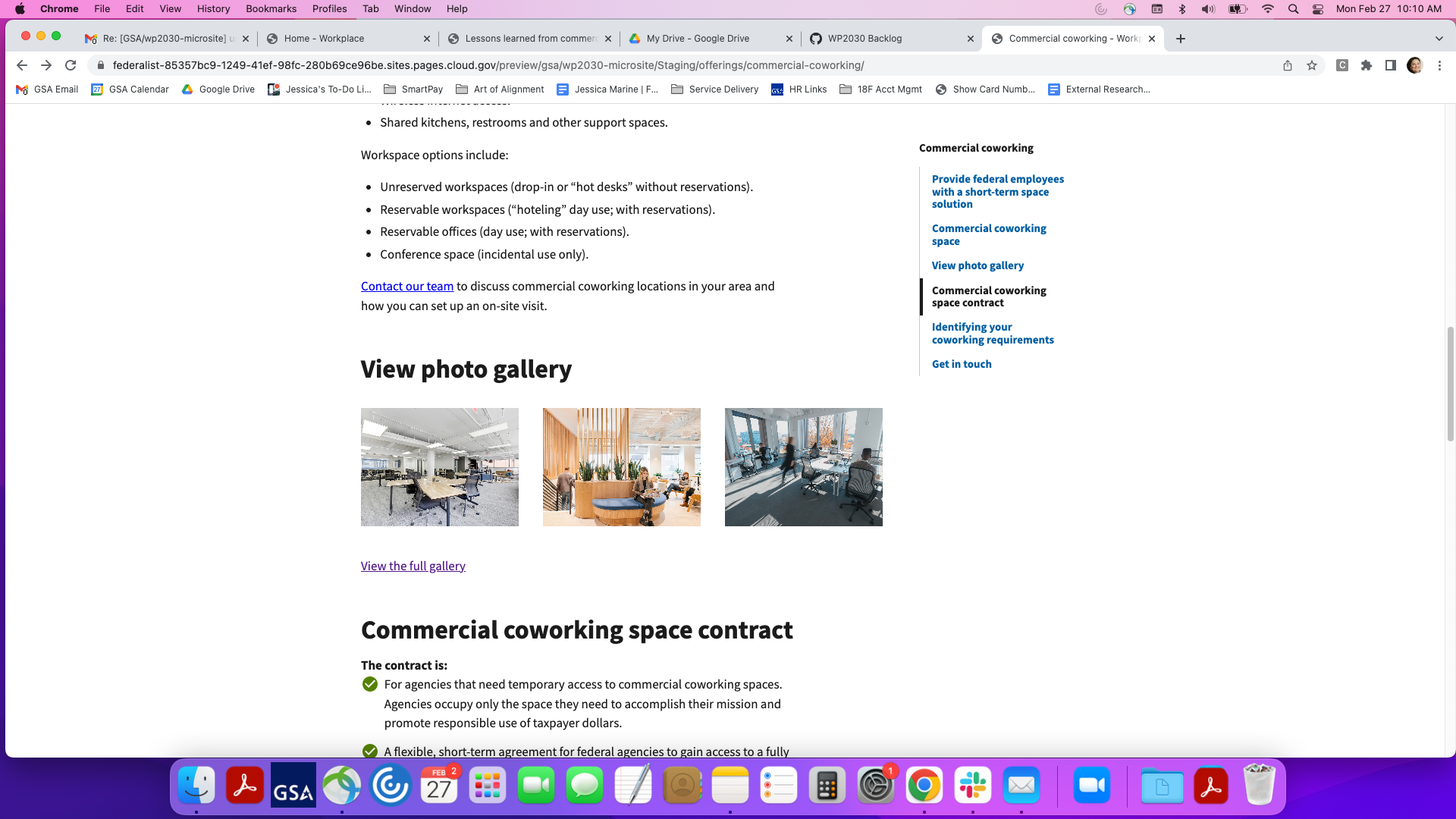
Task: Click the back navigation arrow
Action: pos(21,65)
